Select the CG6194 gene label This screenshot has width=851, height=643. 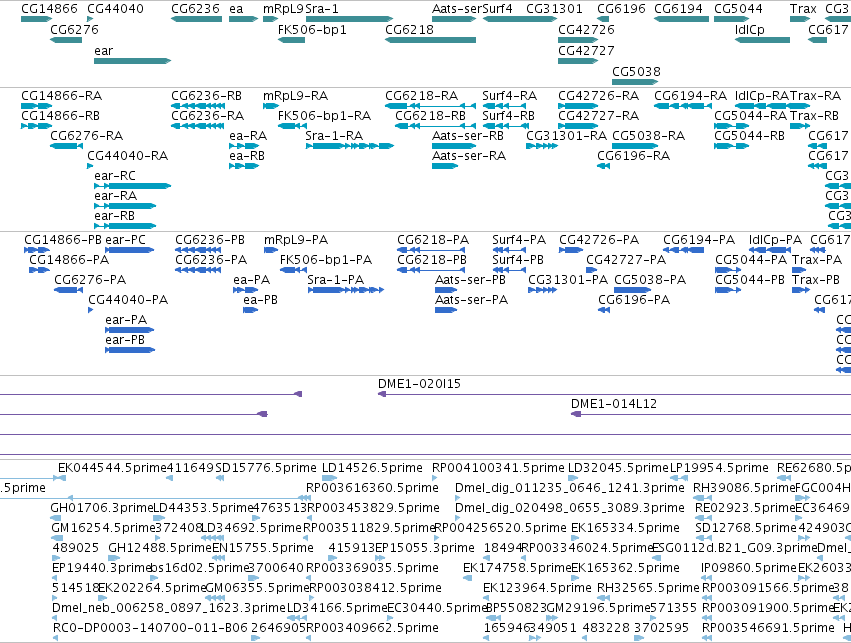678,9
